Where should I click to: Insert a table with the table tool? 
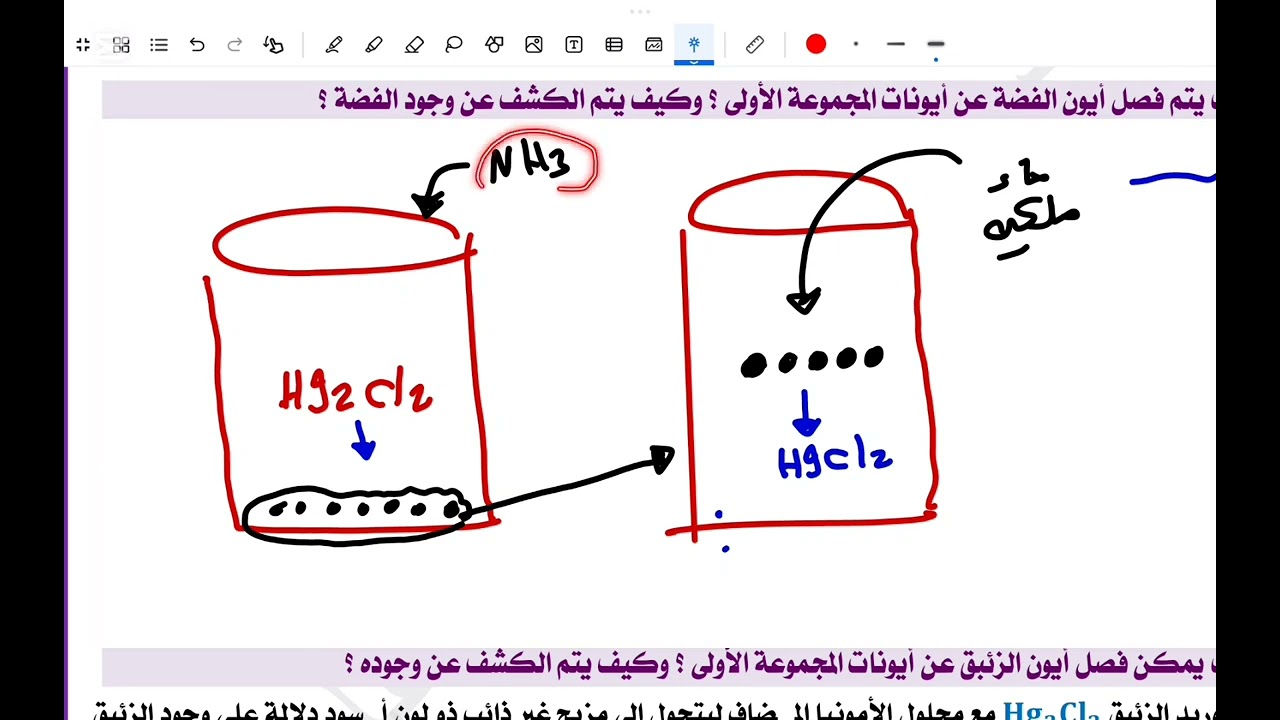click(614, 45)
